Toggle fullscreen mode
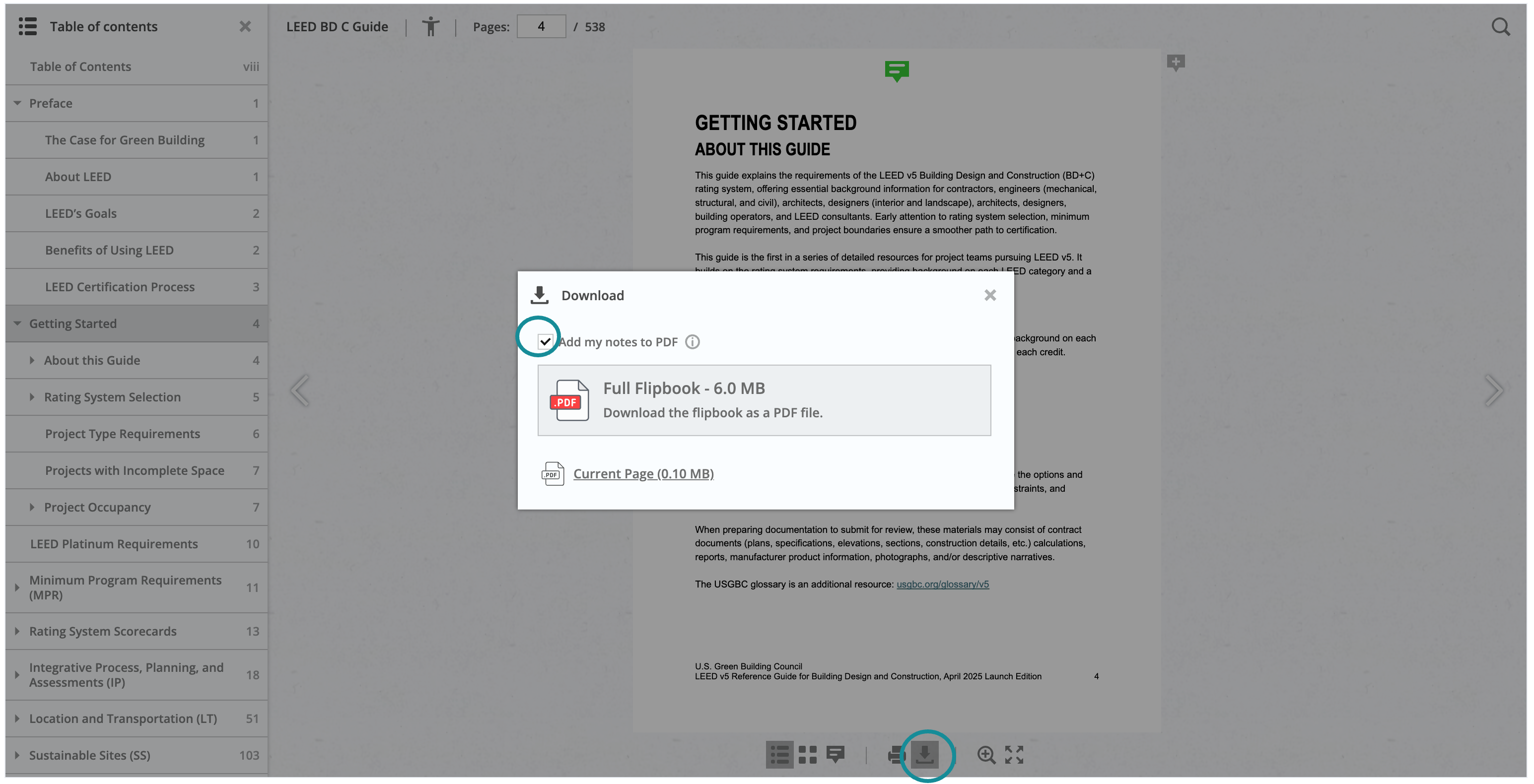Screen dimensions: 1534x784 click(x=1014, y=755)
